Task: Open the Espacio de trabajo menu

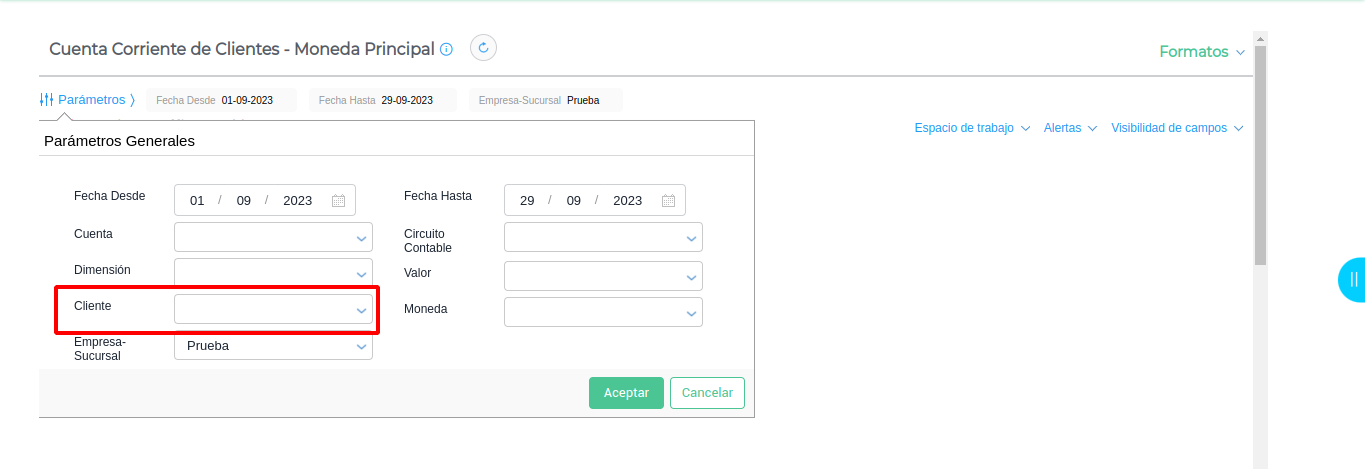Action: pyautogui.click(x=971, y=128)
